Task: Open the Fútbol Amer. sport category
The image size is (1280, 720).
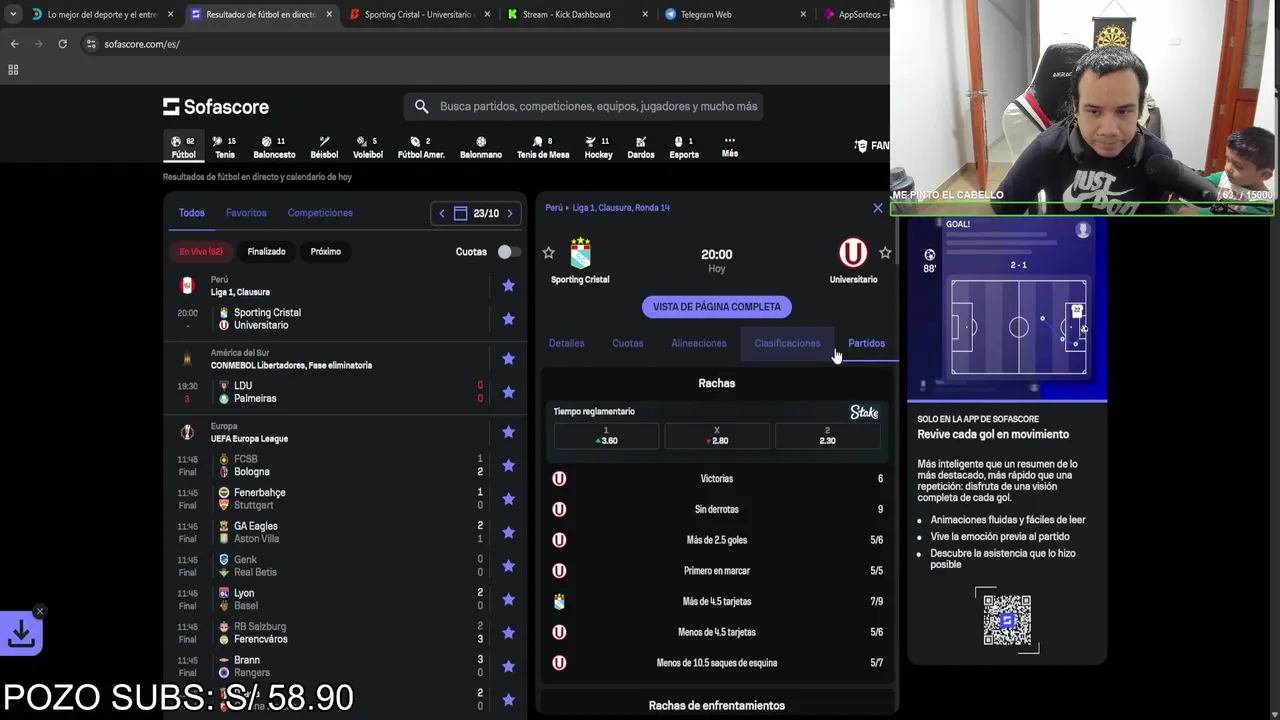Action: tap(421, 147)
